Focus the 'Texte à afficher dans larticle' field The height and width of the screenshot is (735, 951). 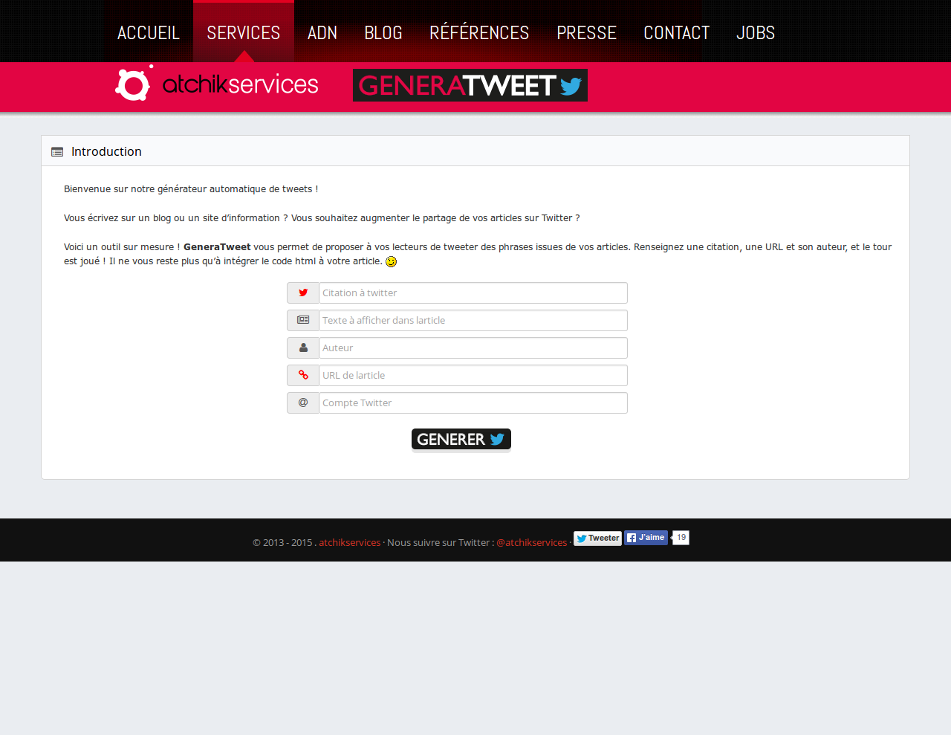click(x=473, y=320)
